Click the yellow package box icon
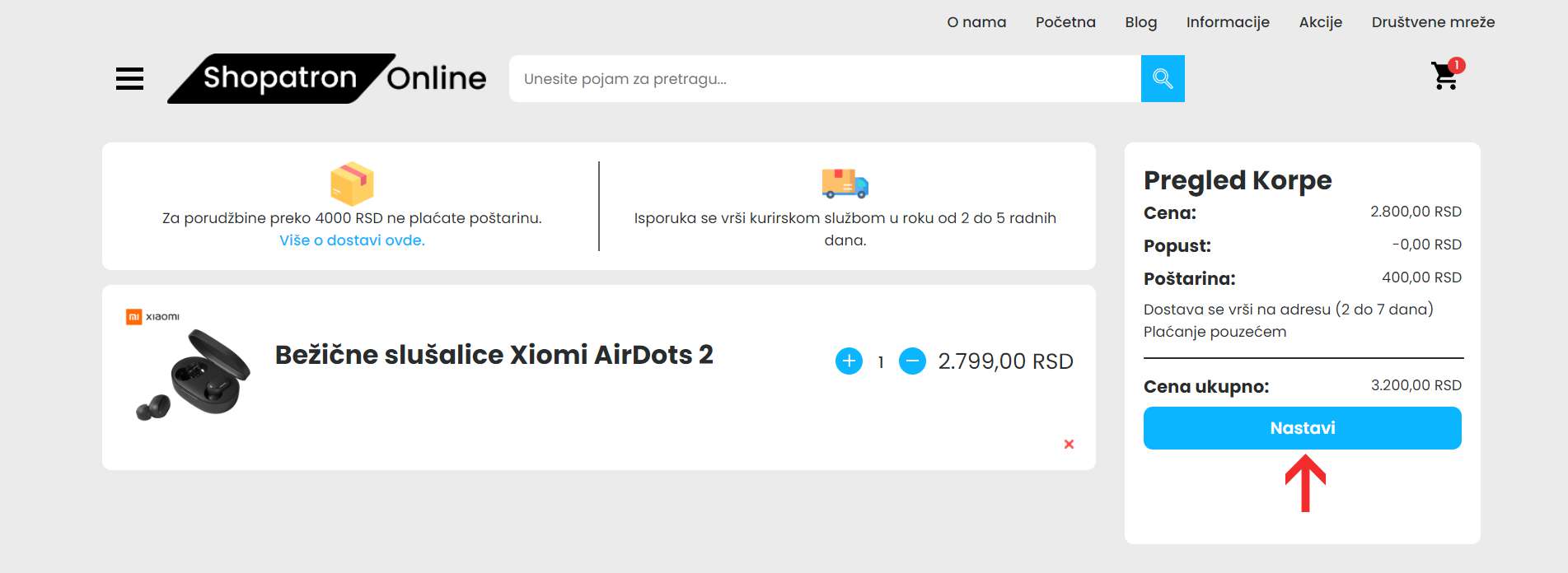1568x573 pixels. coord(352,184)
